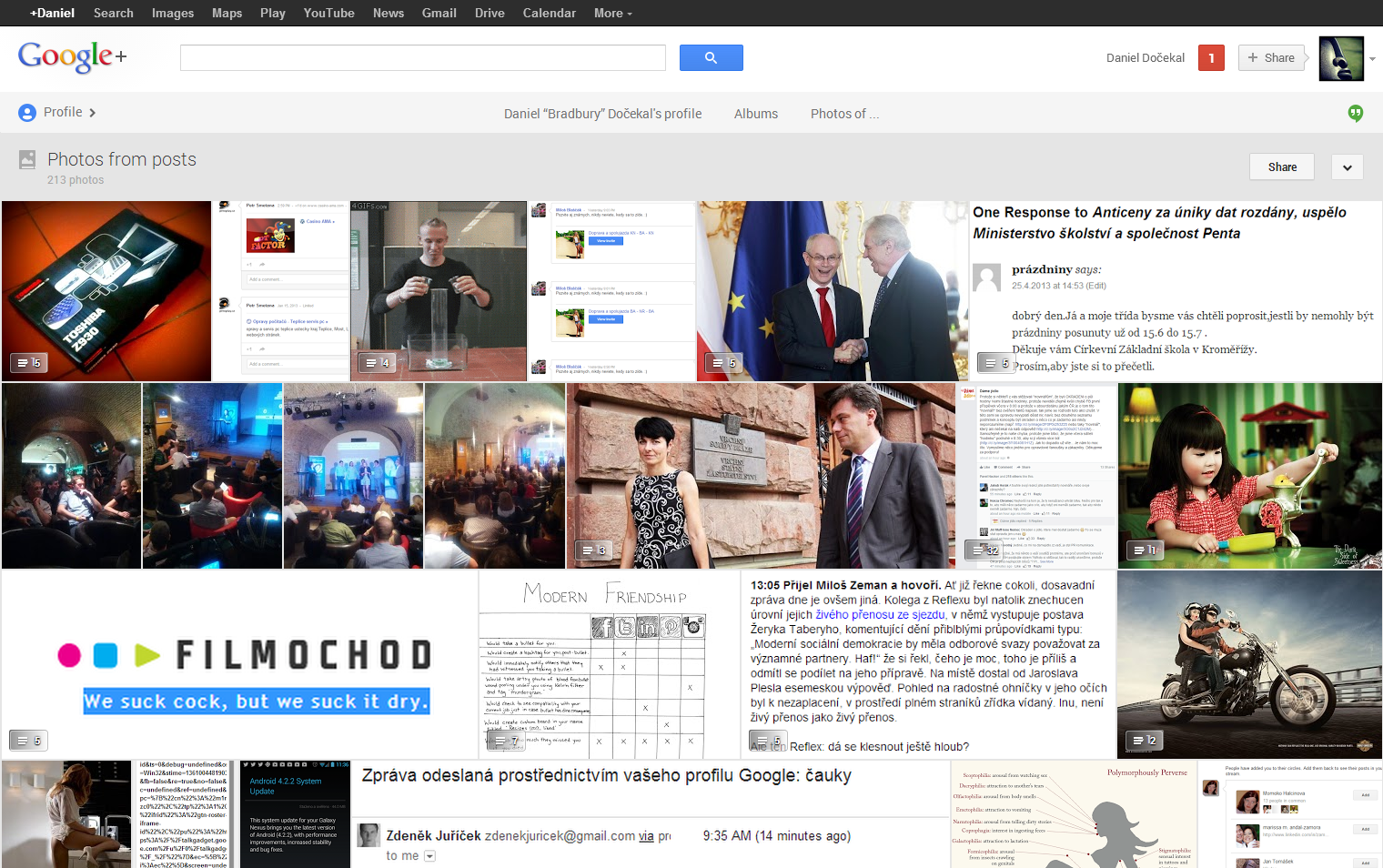Open Gmail from the top menu bar
The width and height of the screenshot is (1383, 868).
click(439, 13)
